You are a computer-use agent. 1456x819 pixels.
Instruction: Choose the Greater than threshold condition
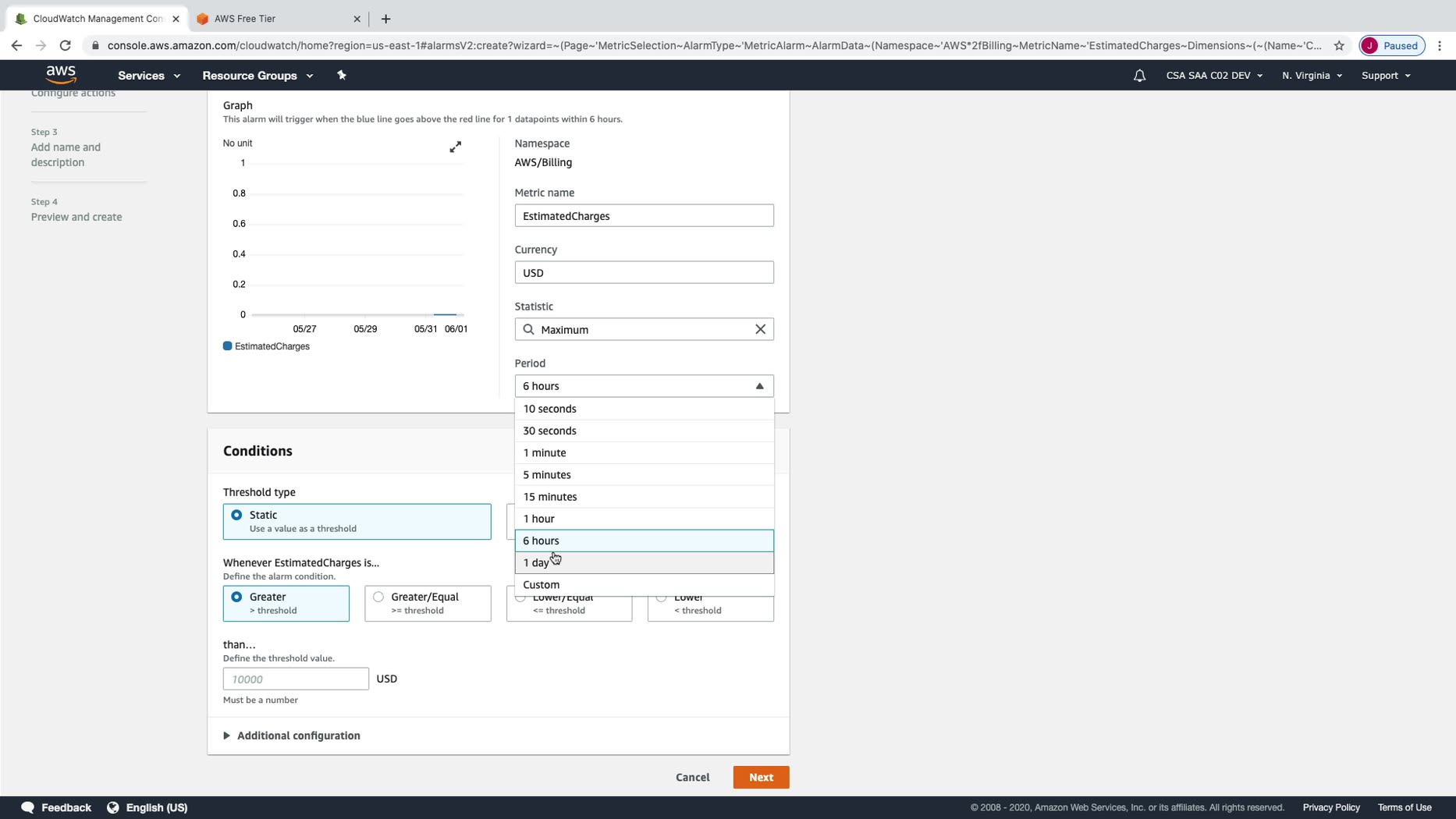[236, 597]
